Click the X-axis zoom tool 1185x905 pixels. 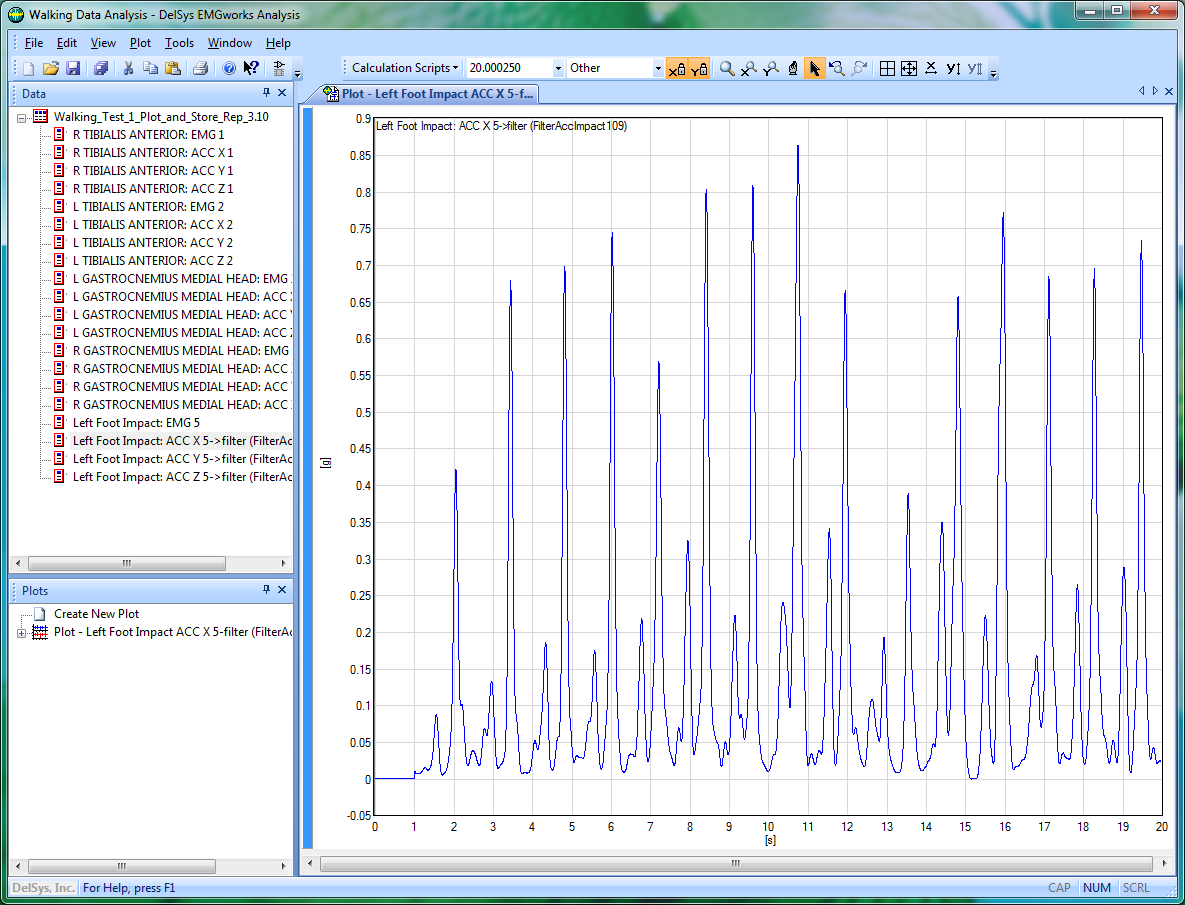(x=749, y=68)
